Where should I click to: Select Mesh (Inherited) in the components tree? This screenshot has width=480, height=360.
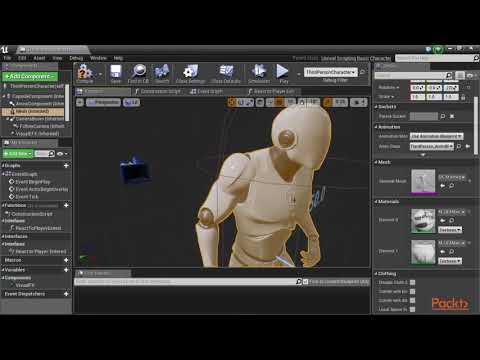coord(33,111)
